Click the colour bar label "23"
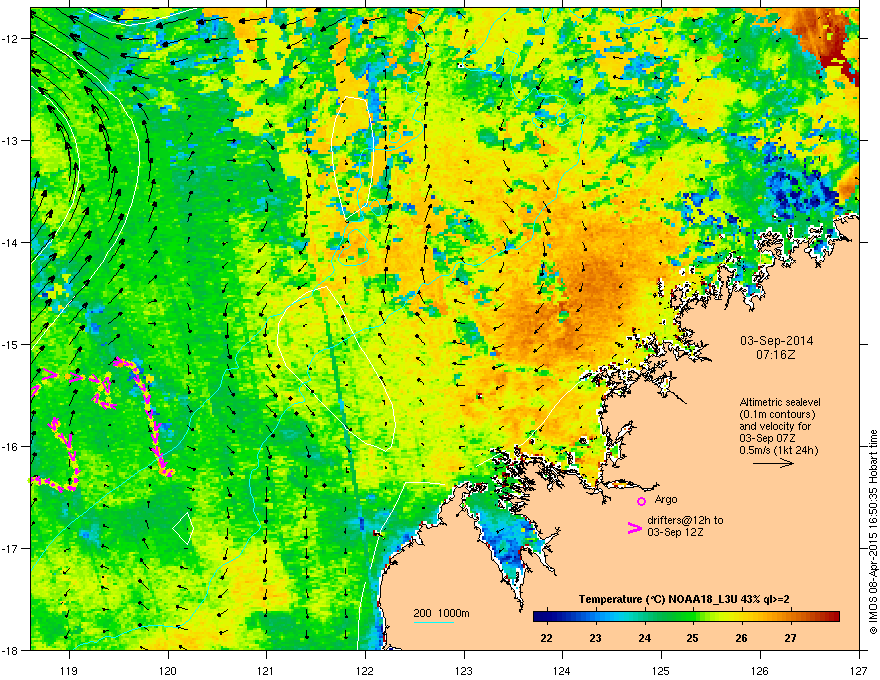 pyautogui.click(x=595, y=638)
